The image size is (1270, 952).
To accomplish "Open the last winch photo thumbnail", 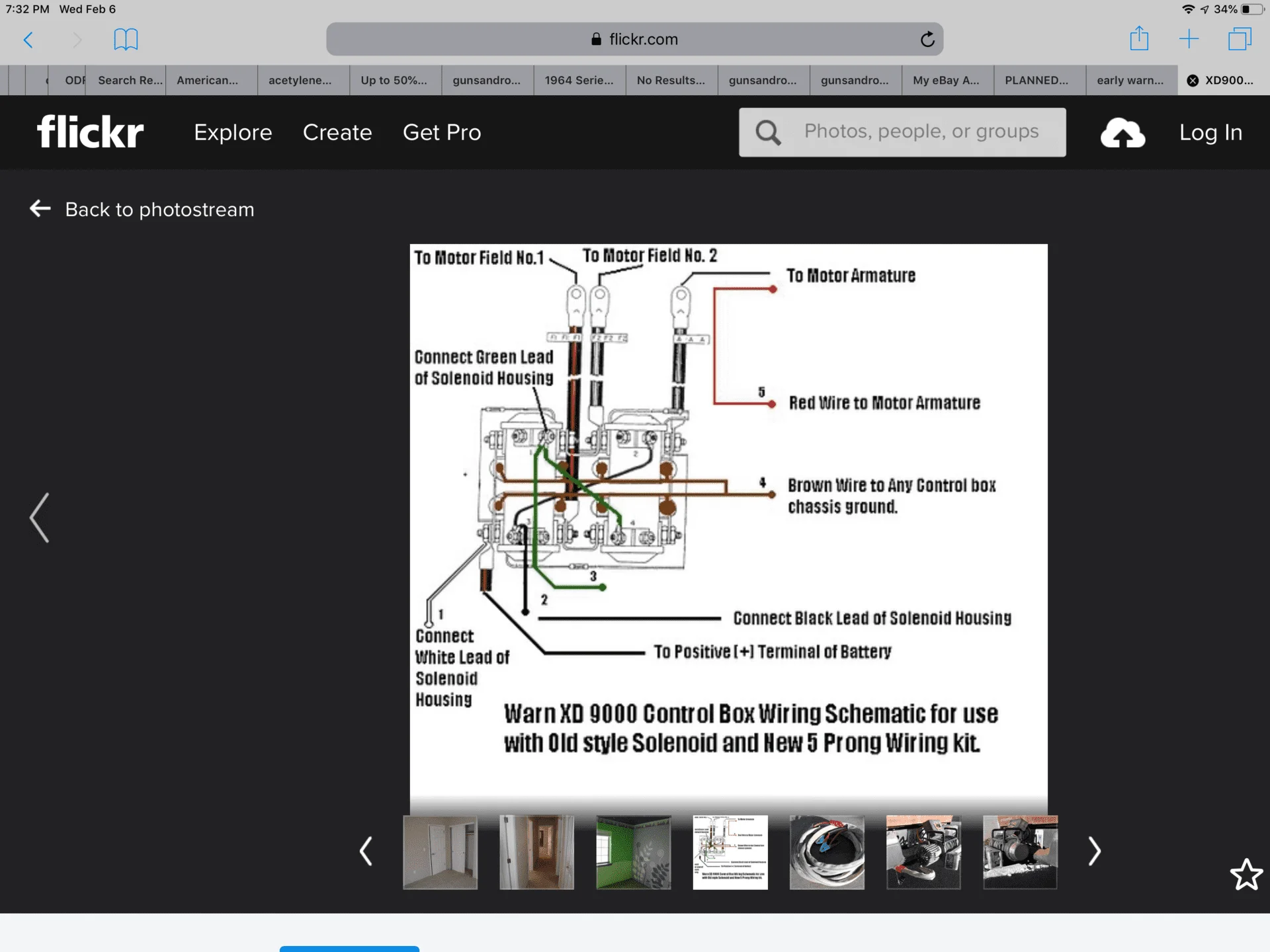I will pyautogui.click(x=1020, y=852).
